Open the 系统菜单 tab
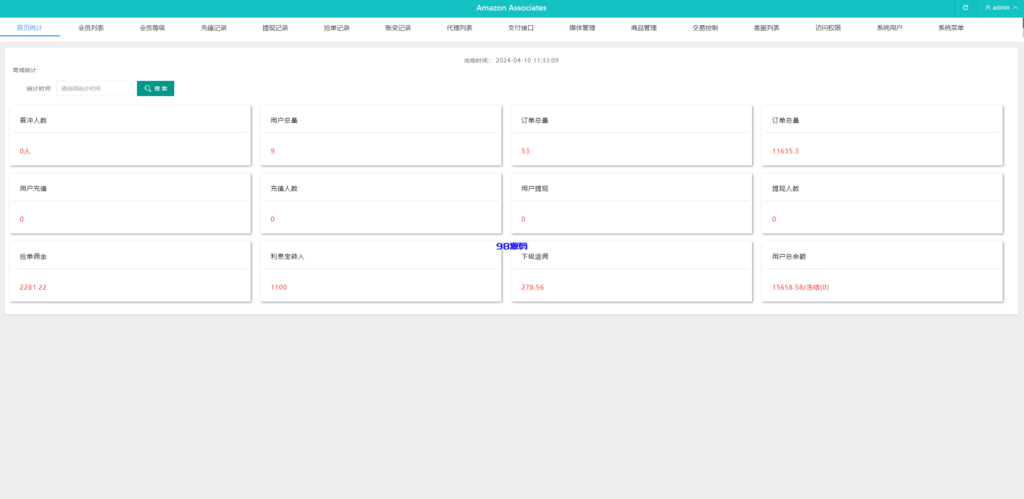This screenshot has width=1024, height=499. tap(951, 28)
